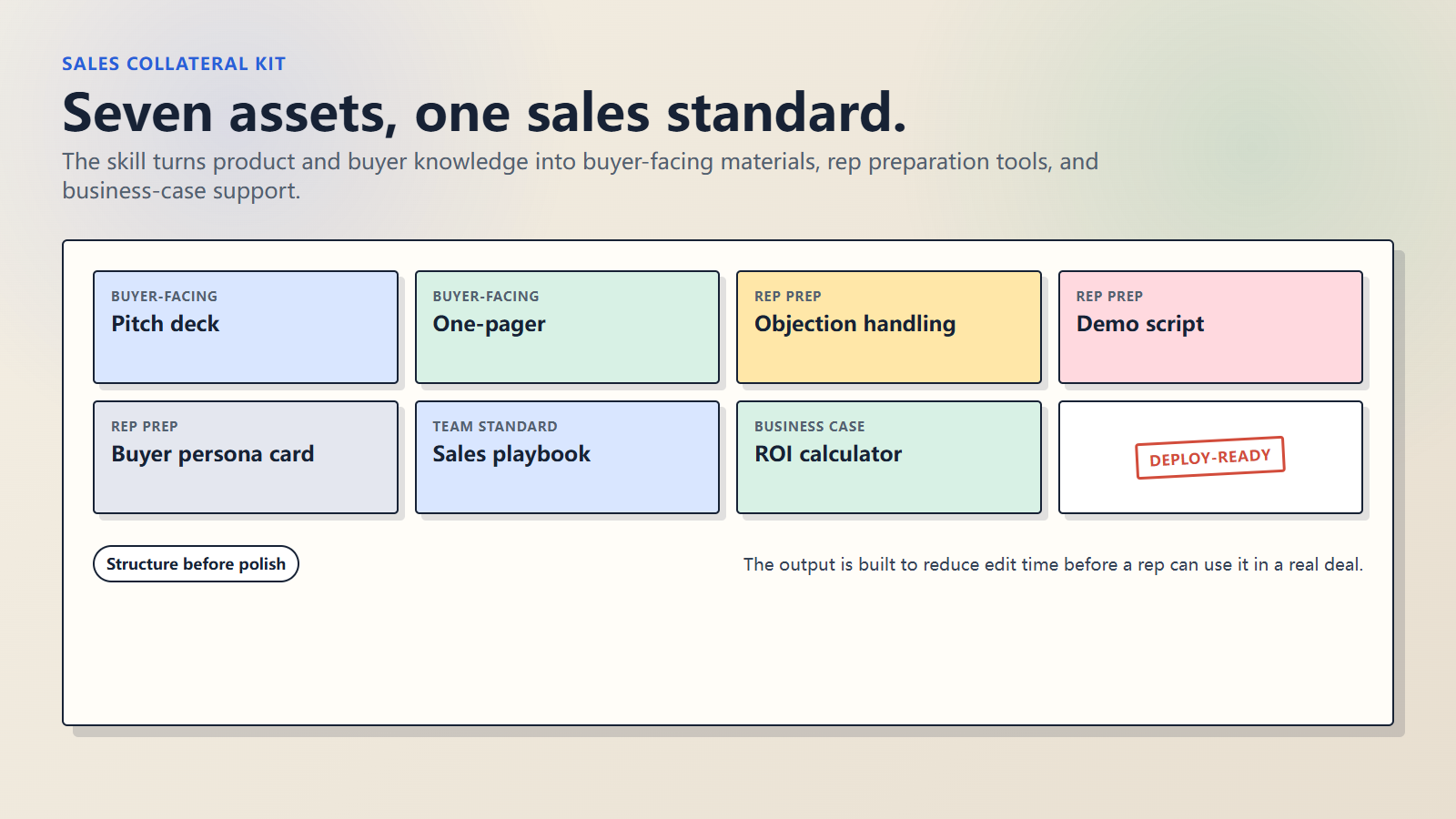This screenshot has width=1456, height=819.
Task: Select the Pitch deck card
Action: tap(246, 327)
